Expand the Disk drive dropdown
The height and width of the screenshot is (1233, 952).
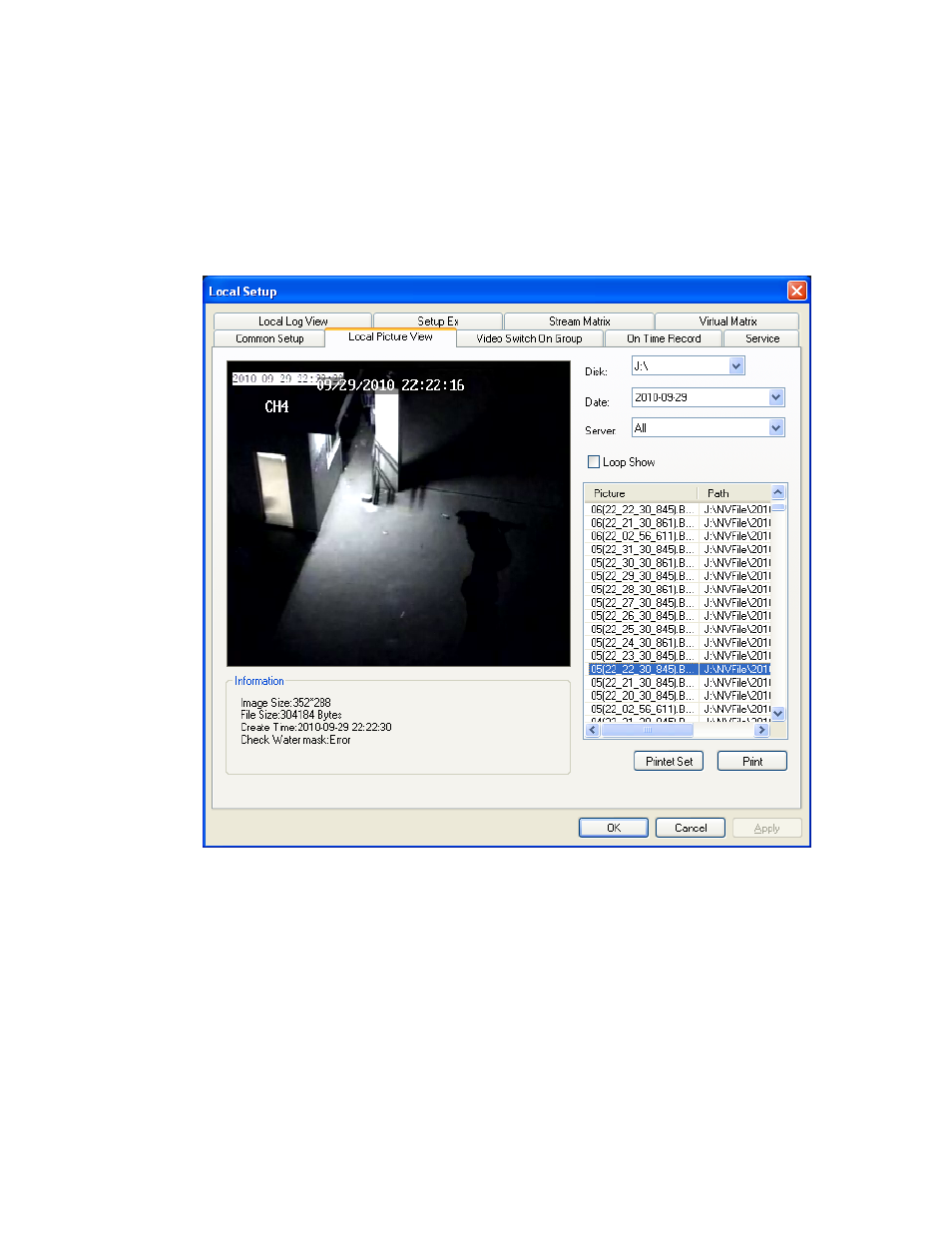[736, 366]
